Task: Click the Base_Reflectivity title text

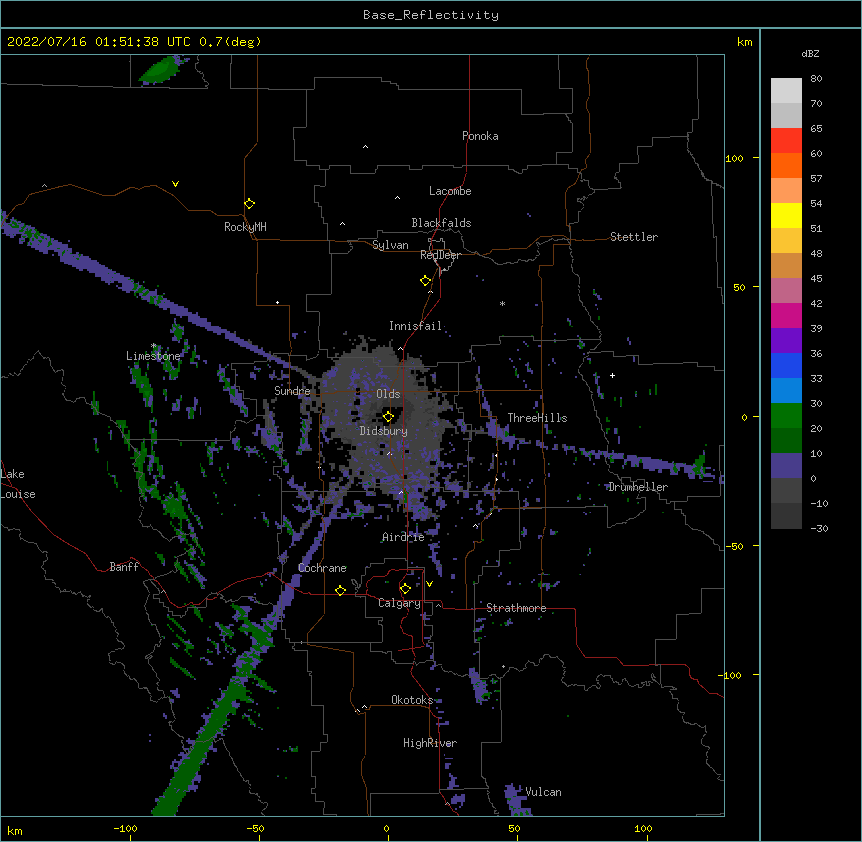Action: pos(431,15)
